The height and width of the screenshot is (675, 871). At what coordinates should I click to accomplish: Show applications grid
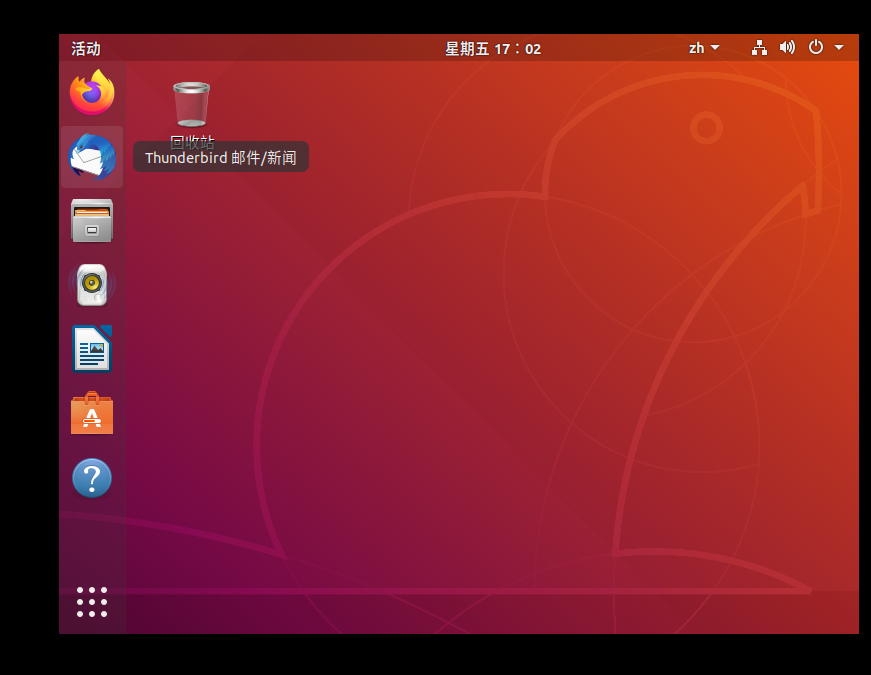[92, 602]
